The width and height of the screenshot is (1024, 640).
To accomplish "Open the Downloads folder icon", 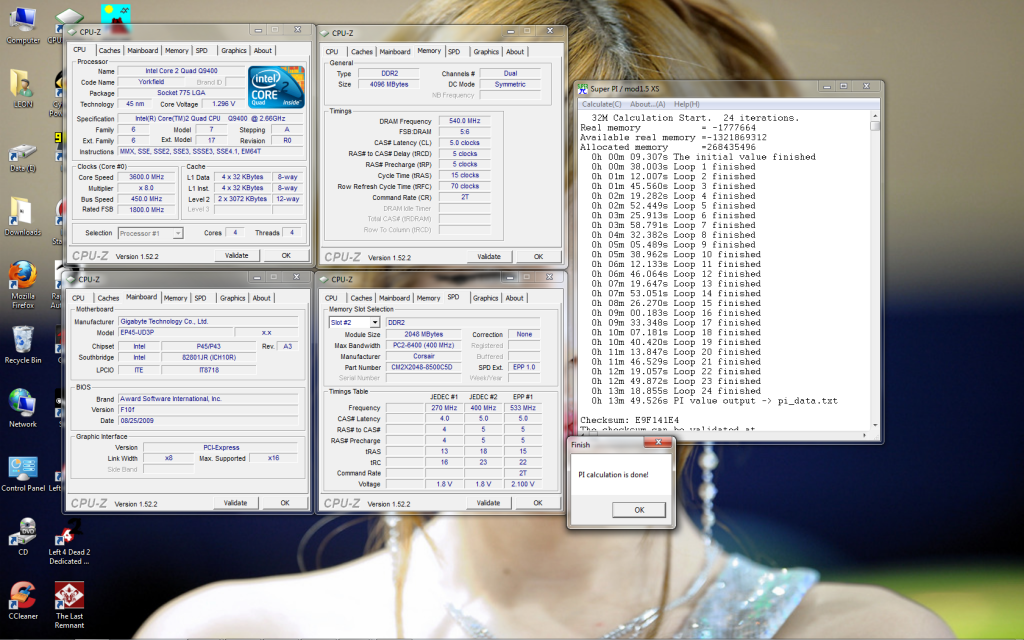I will coord(22,212).
